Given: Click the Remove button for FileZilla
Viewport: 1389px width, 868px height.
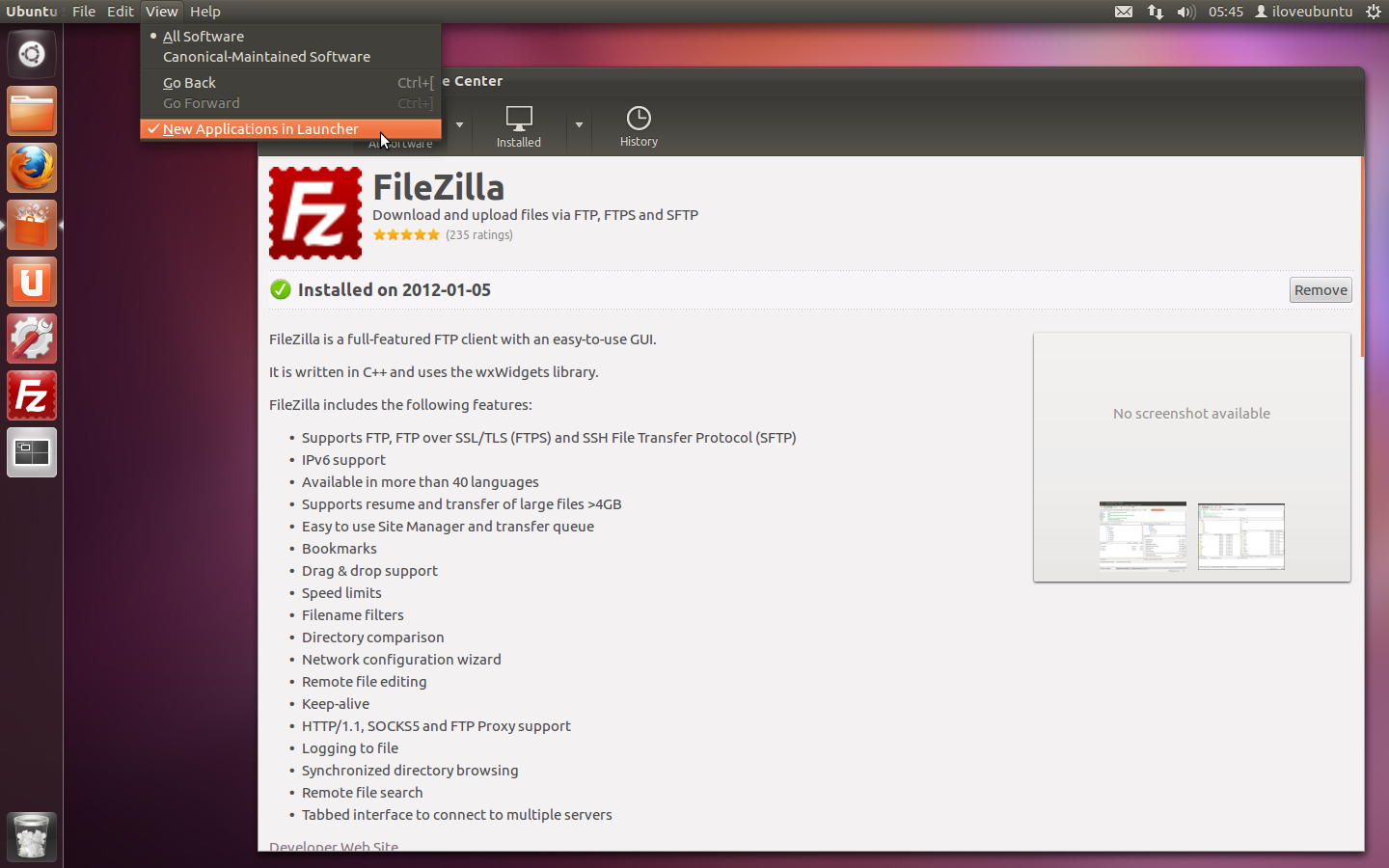Looking at the screenshot, I should [1321, 290].
